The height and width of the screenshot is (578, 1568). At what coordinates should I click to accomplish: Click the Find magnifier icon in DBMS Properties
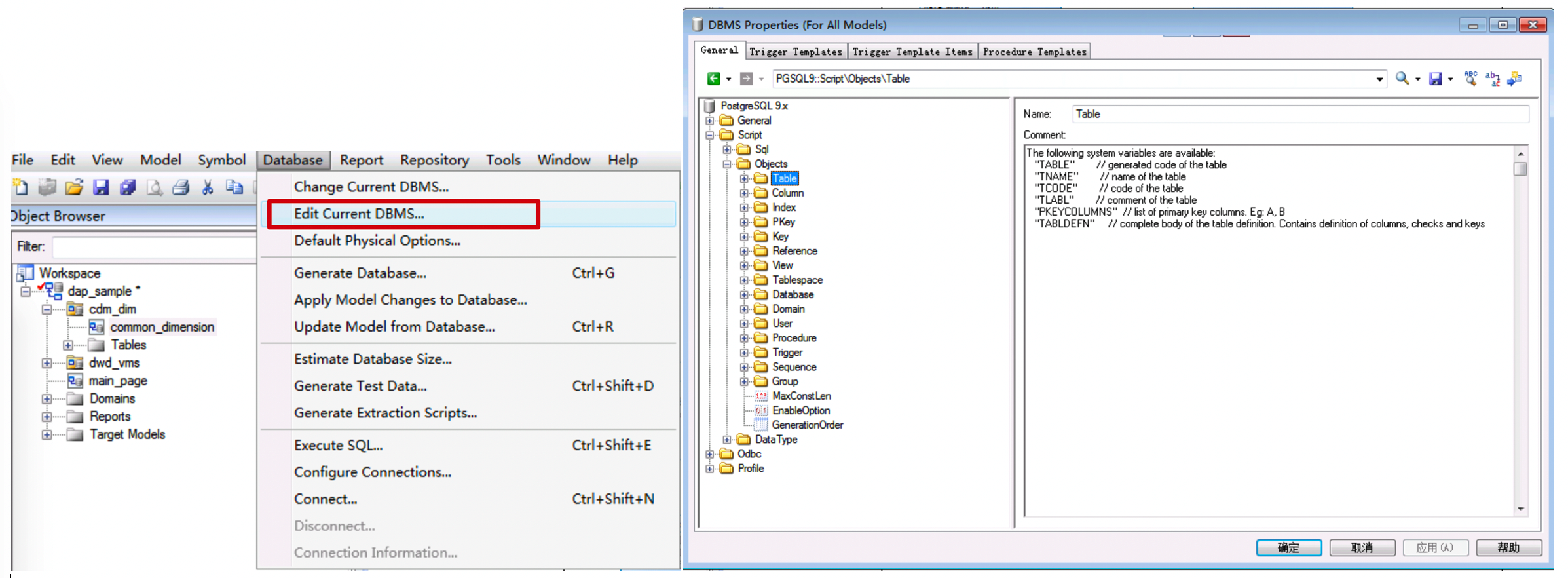click(x=1402, y=79)
